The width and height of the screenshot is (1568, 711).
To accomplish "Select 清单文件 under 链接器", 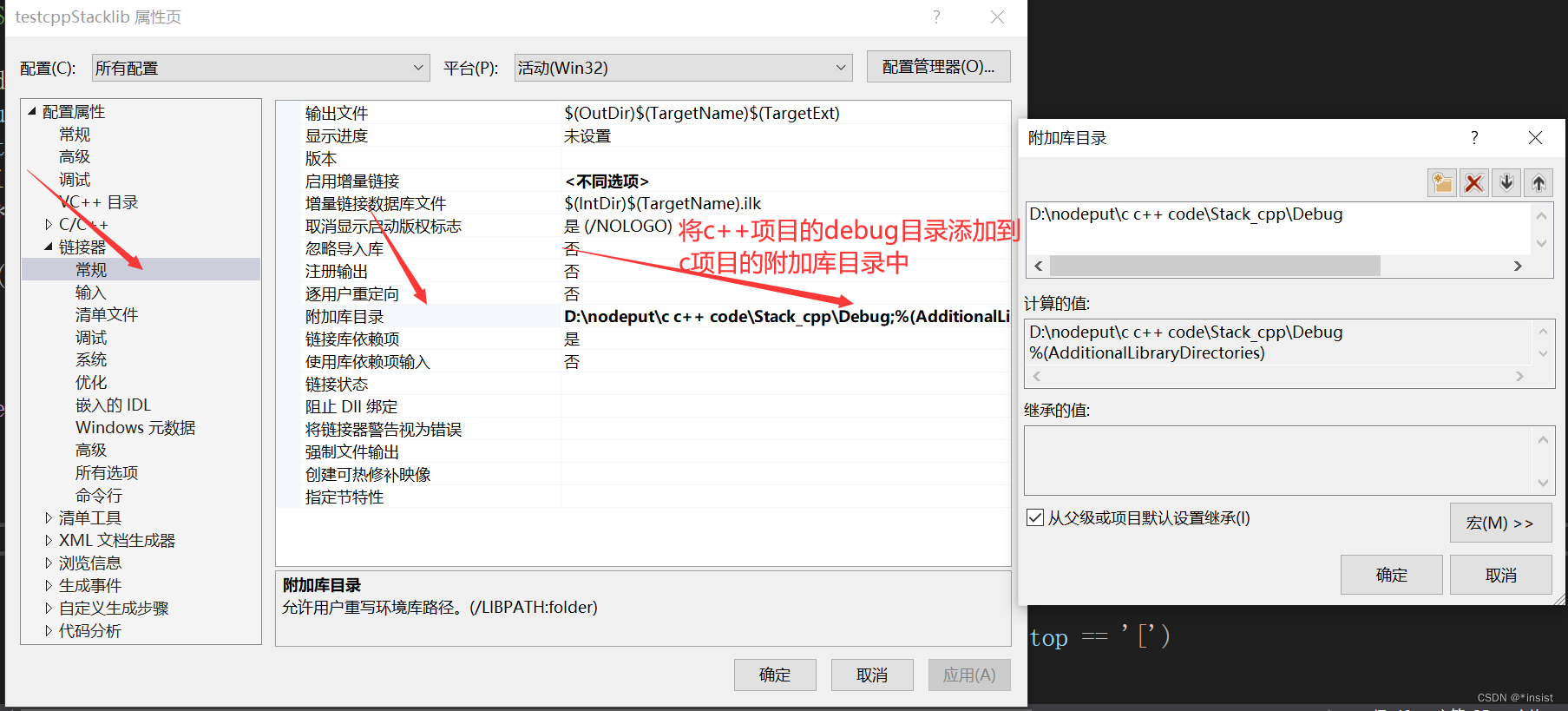I will tap(107, 315).
